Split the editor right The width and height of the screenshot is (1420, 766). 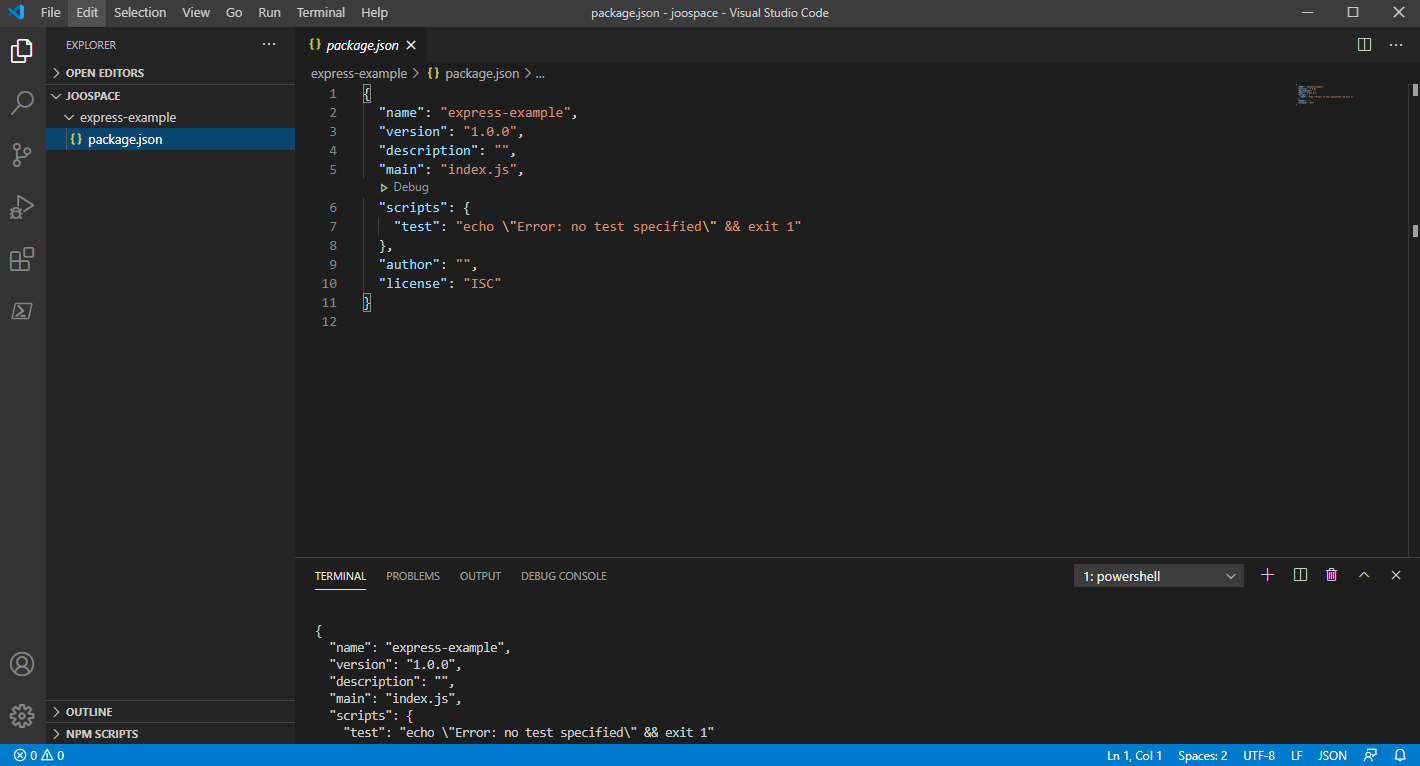click(1364, 45)
